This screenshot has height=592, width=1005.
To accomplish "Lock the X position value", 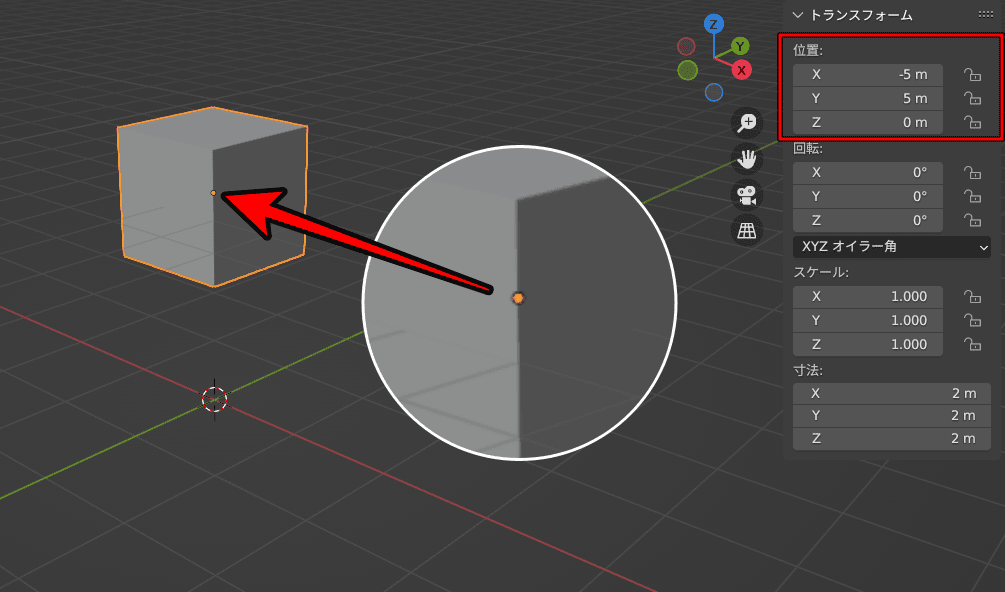I will click(x=972, y=74).
